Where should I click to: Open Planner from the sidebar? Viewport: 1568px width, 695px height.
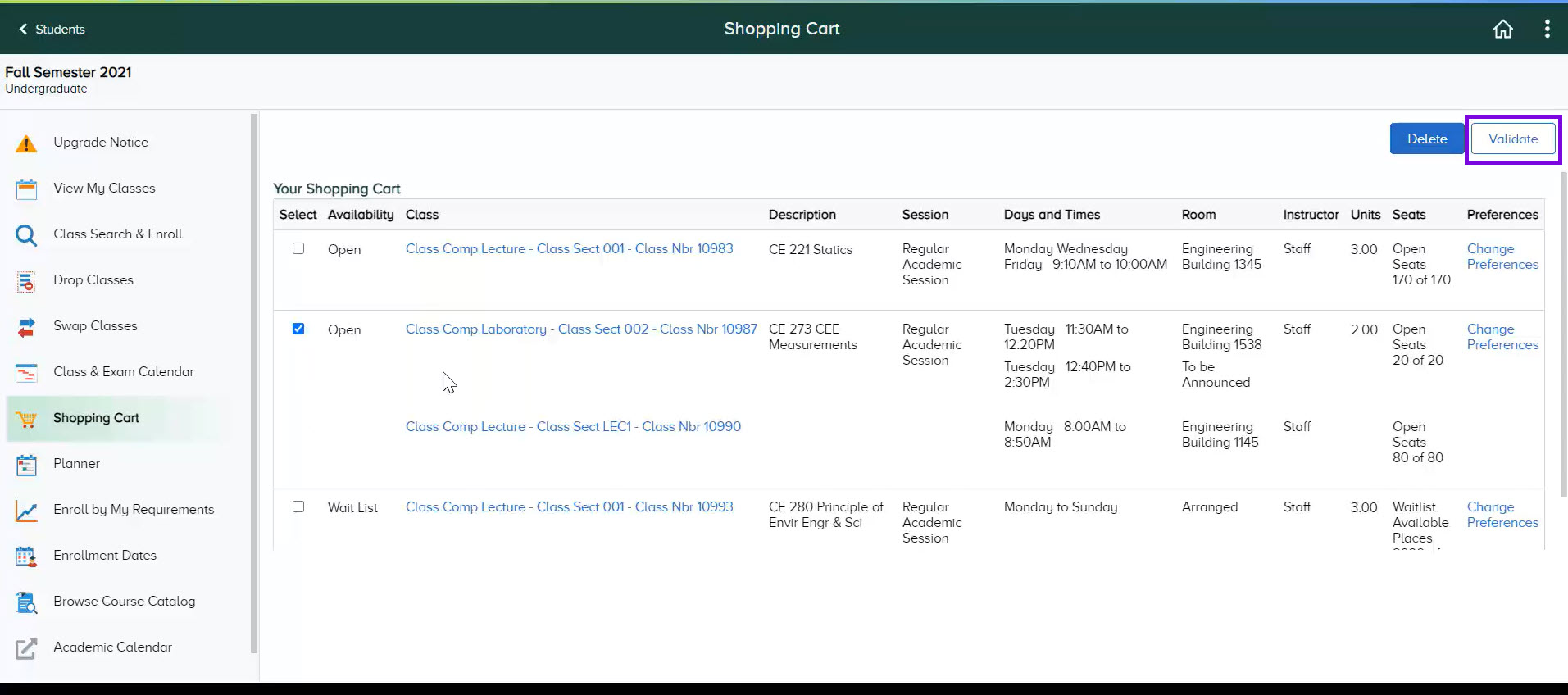76,464
